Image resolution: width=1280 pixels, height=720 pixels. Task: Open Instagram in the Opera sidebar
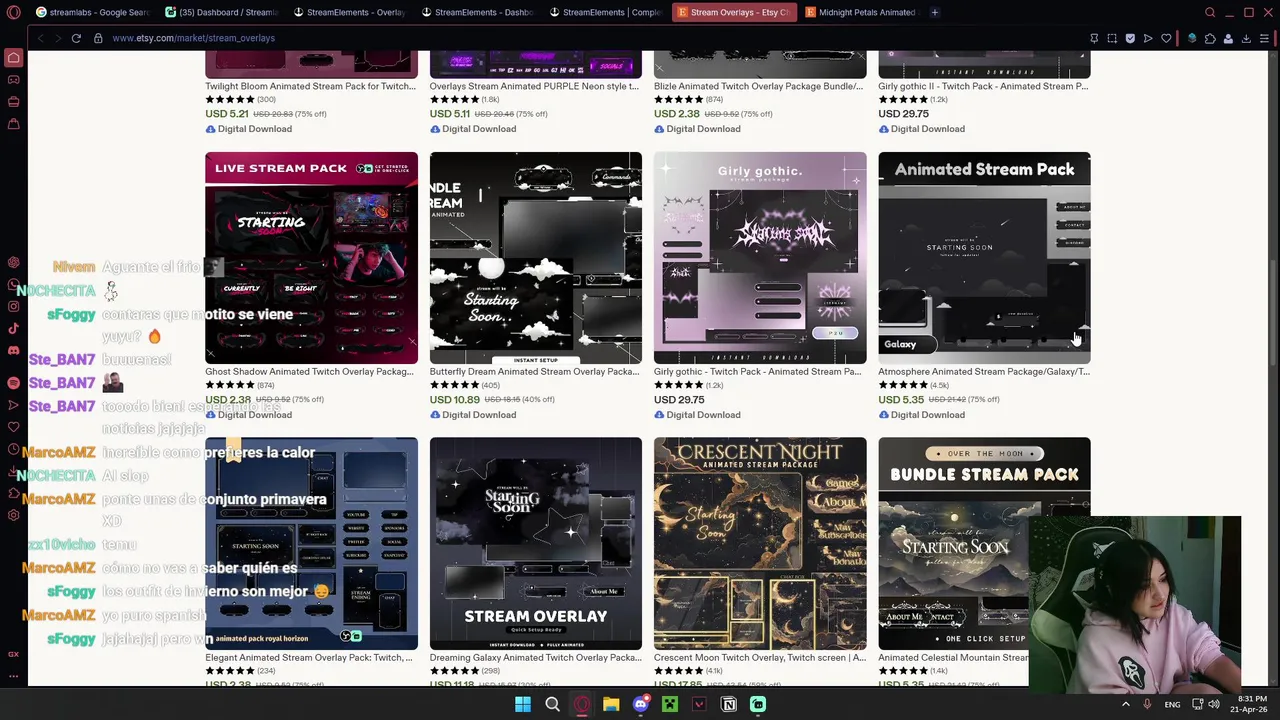[13, 306]
